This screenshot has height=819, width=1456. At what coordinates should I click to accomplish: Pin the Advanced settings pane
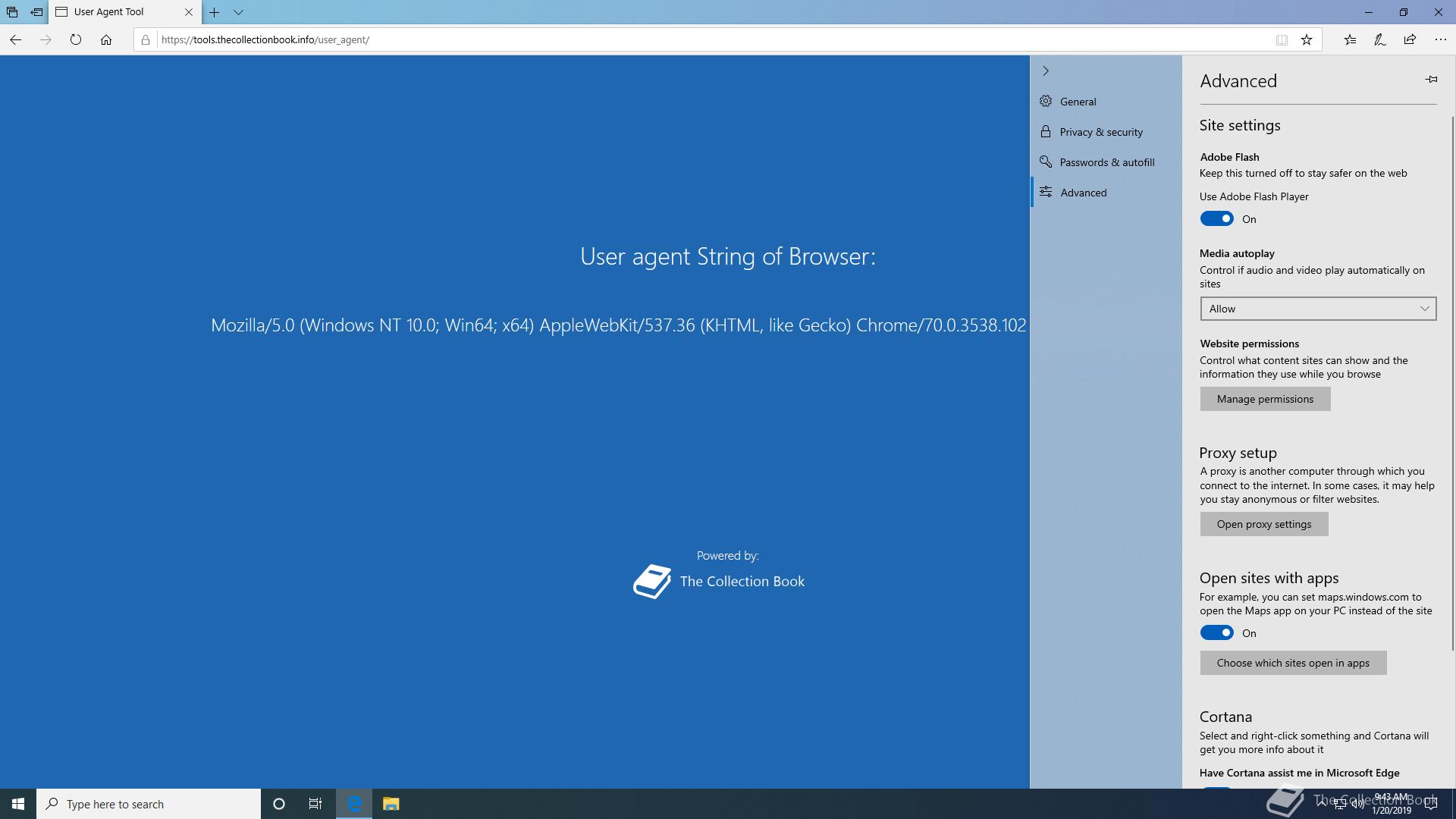(x=1431, y=79)
